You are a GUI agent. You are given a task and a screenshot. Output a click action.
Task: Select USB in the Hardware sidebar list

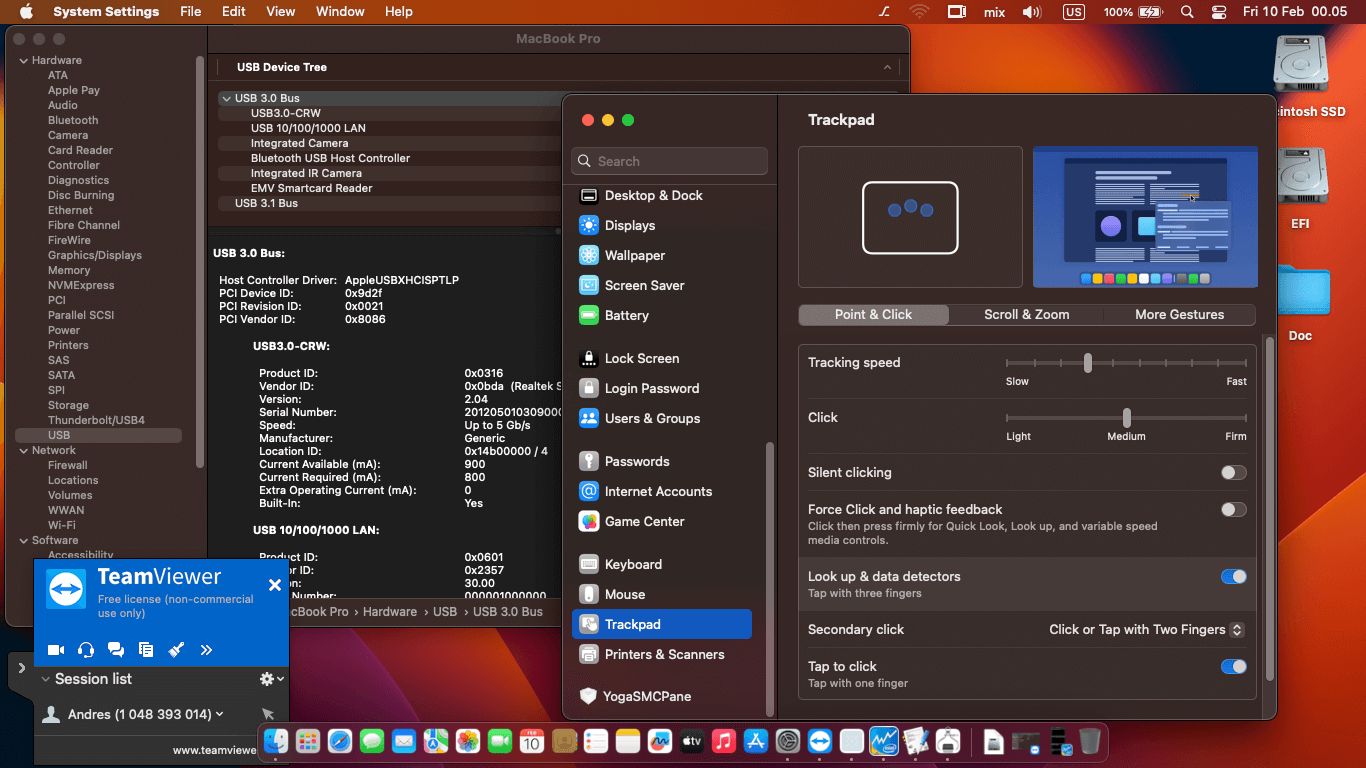pos(57,435)
